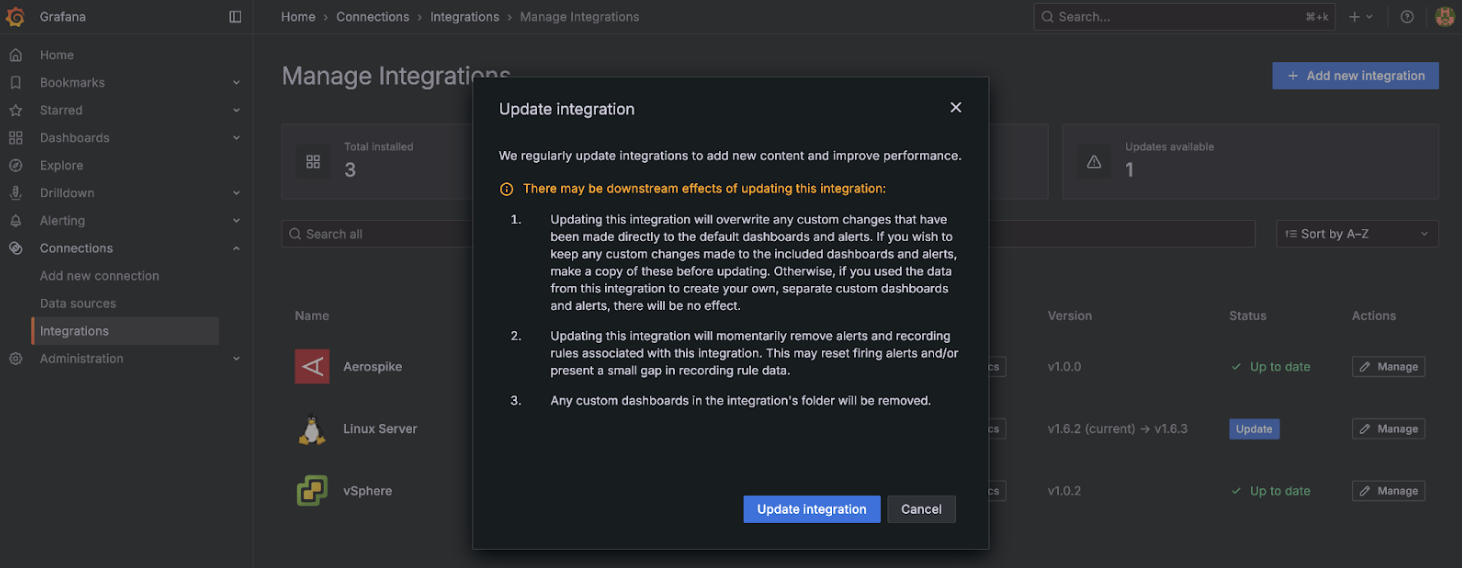Collapse sidebar using the dock menu icon
The image size is (1462, 568).
pos(235,17)
